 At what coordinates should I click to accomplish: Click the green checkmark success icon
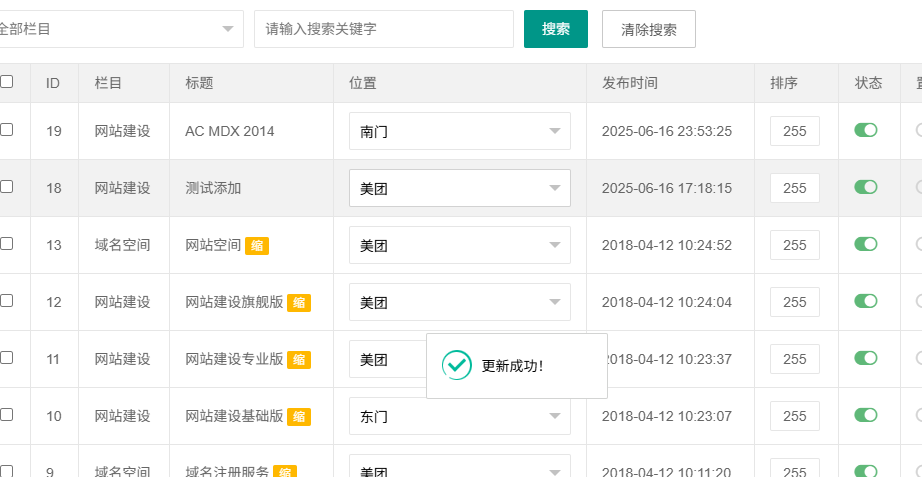click(457, 366)
